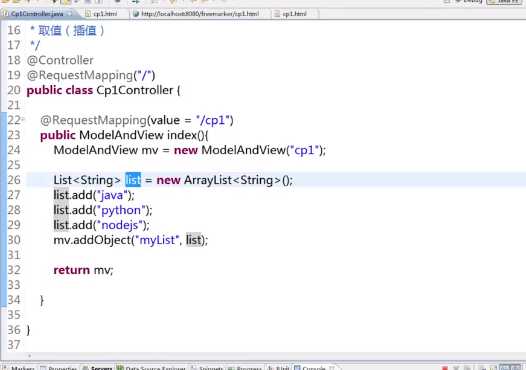Click the Chinese comment 取值（插值） on line 16

coord(71,31)
